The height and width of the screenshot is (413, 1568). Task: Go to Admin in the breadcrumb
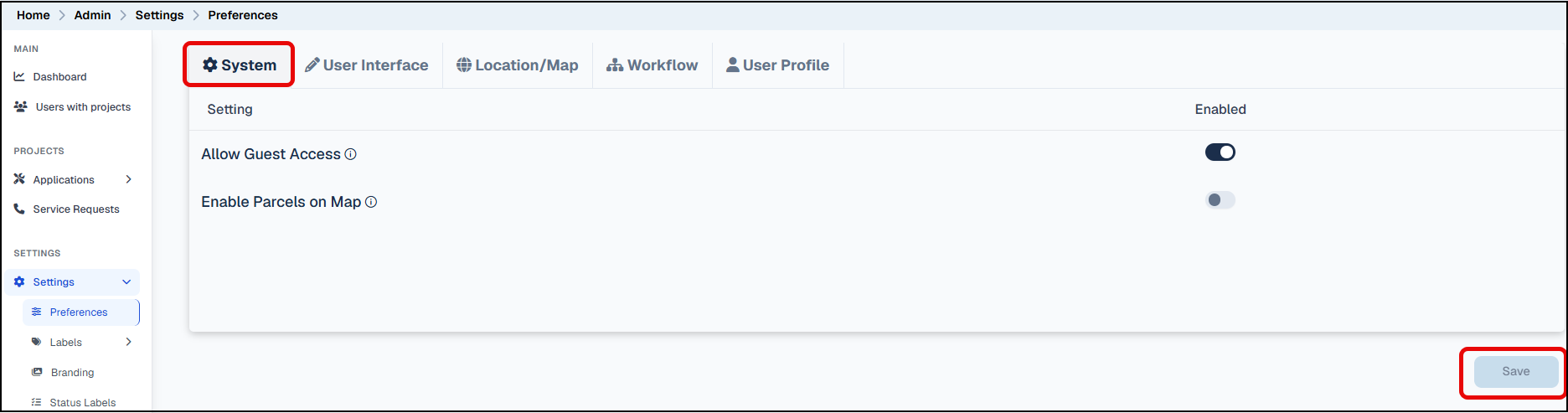[92, 15]
